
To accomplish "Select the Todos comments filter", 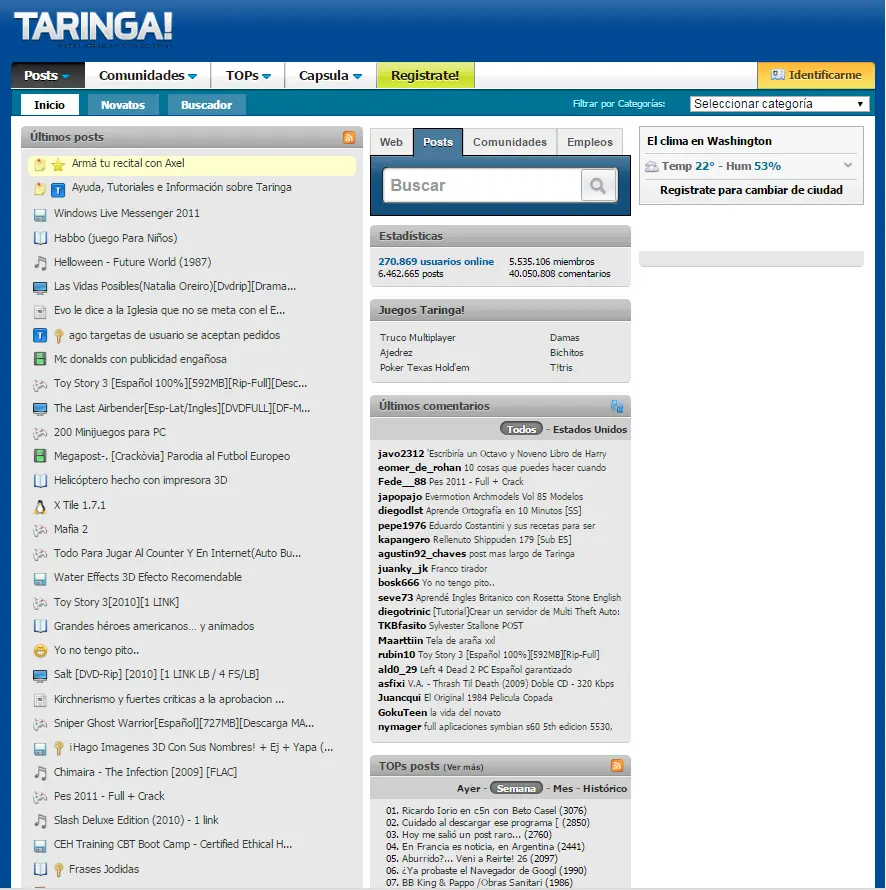I will pos(521,429).
